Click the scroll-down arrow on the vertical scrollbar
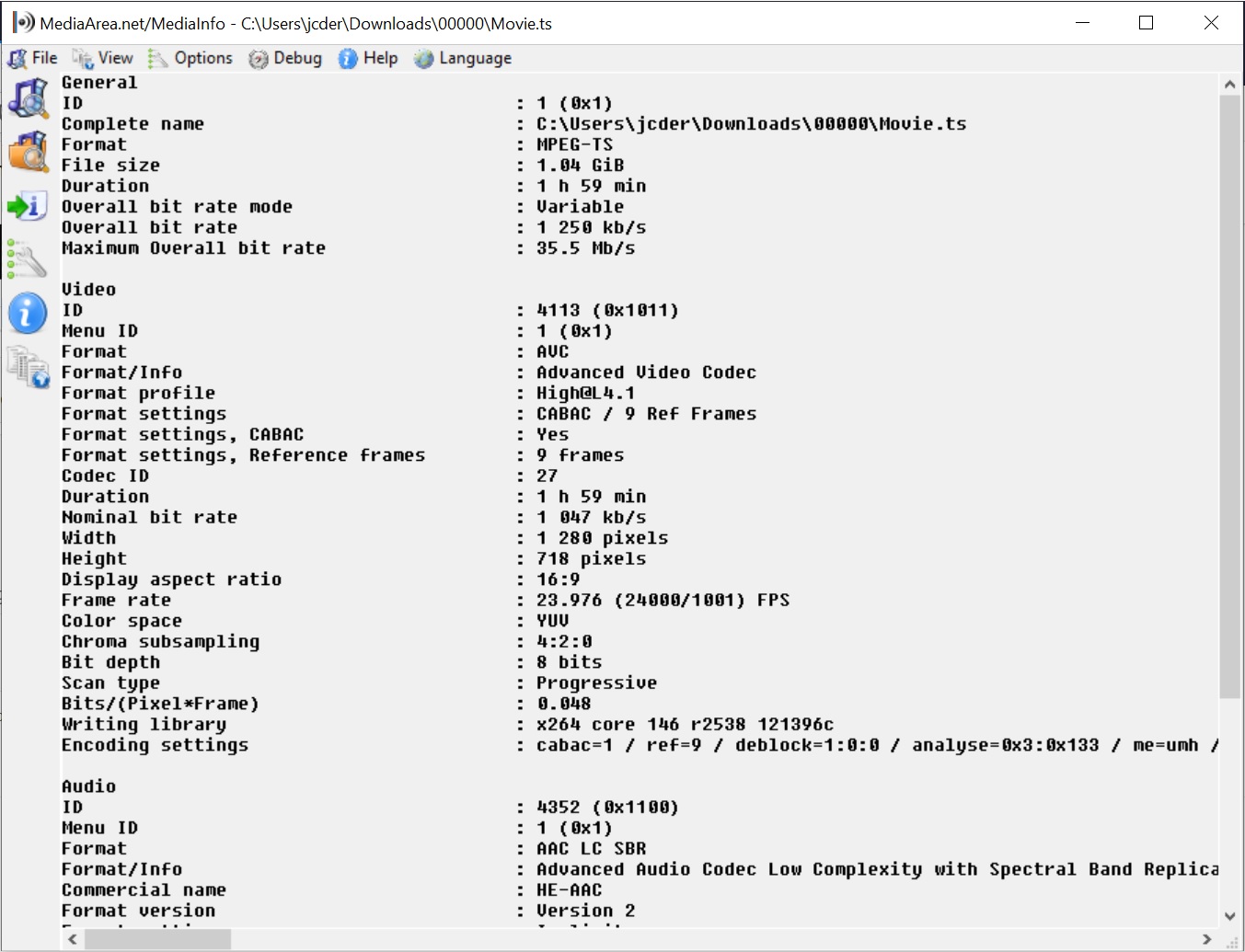Image resolution: width=1245 pixels, height=952 pixels. [1230, 916]
